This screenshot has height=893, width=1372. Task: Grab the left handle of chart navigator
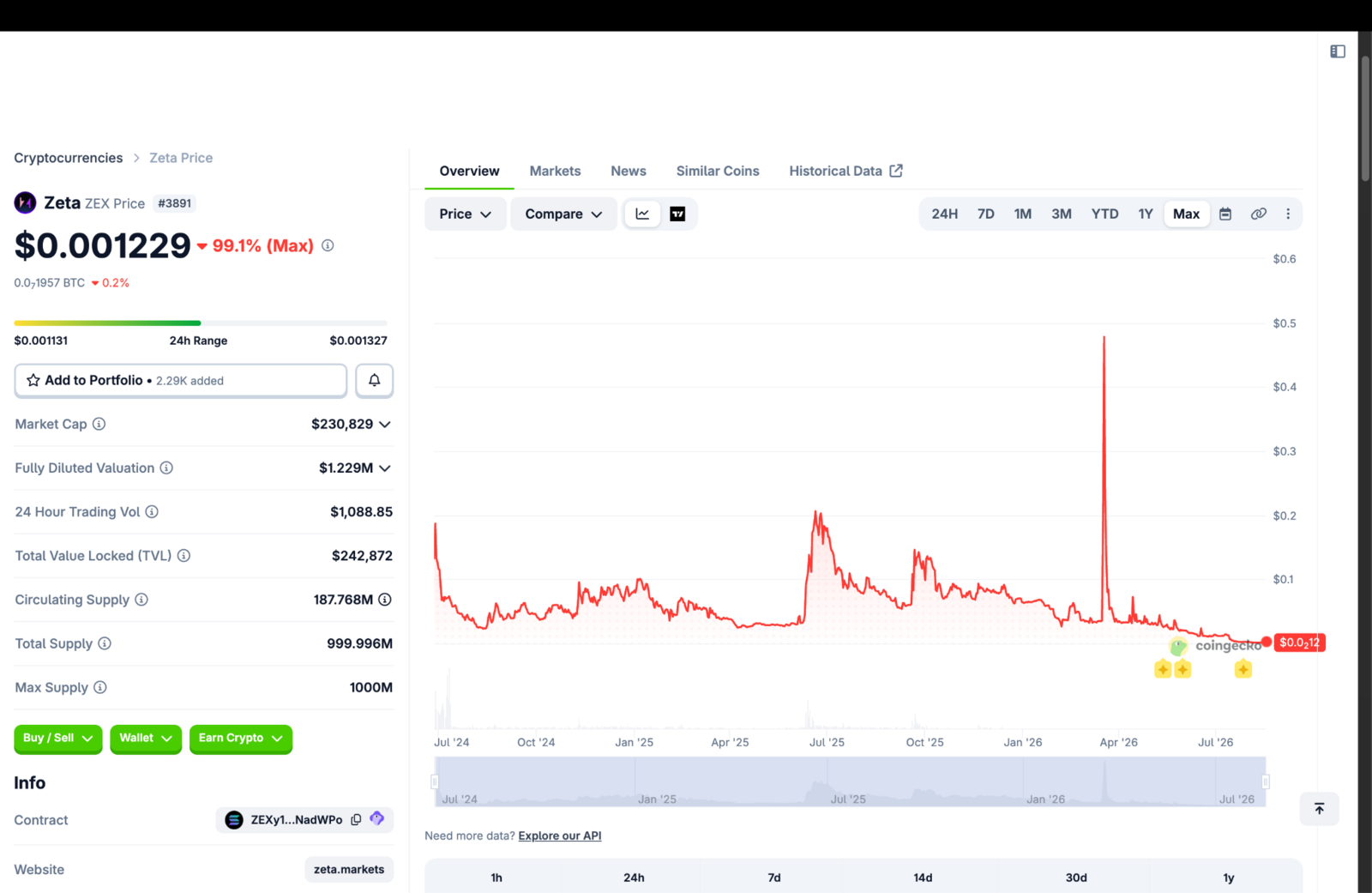click(x=435, y=781)
